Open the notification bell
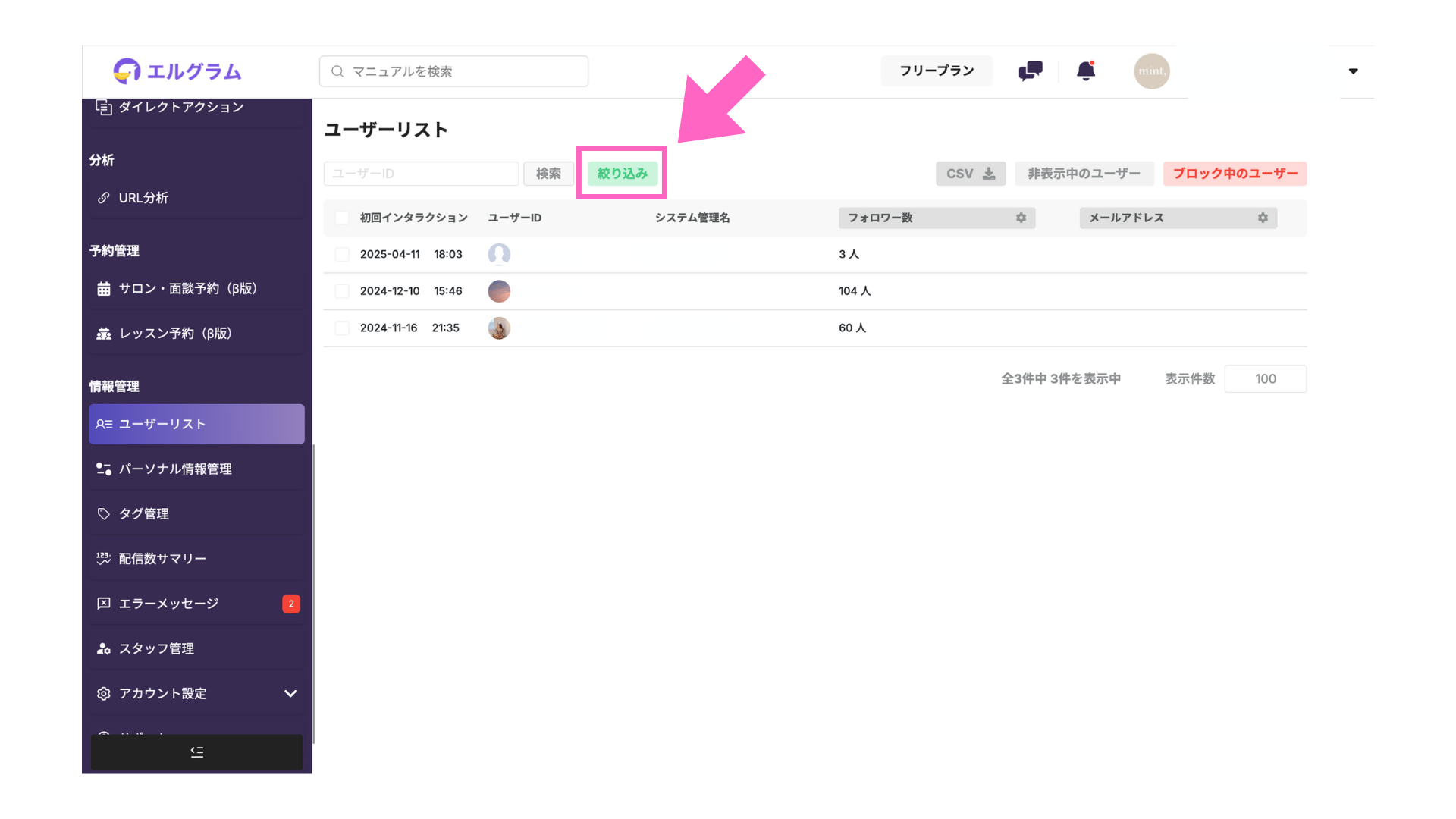 pyautogui.click(x=1086, y=71)
